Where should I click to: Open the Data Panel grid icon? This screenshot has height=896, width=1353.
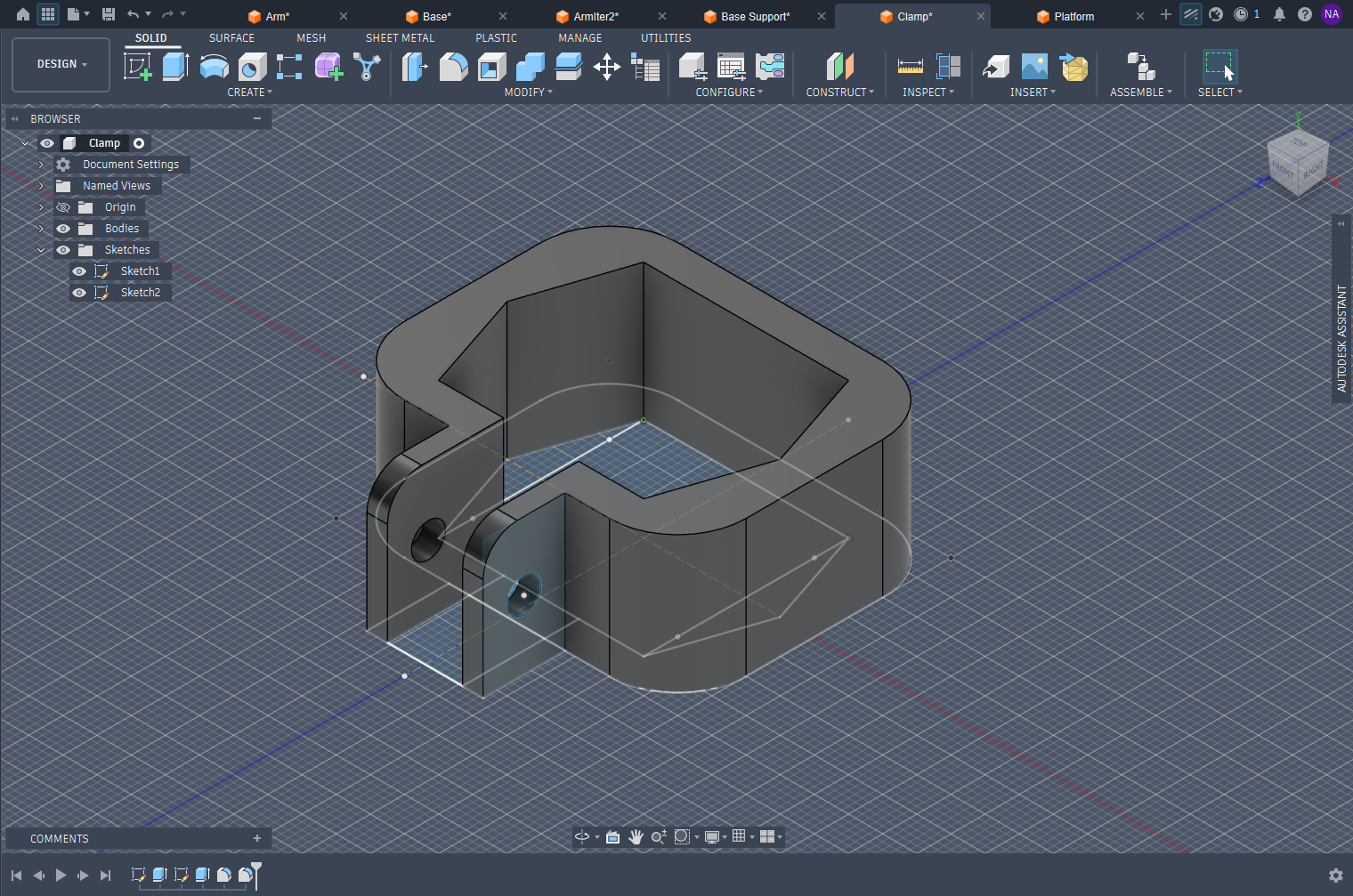point(48,14)
